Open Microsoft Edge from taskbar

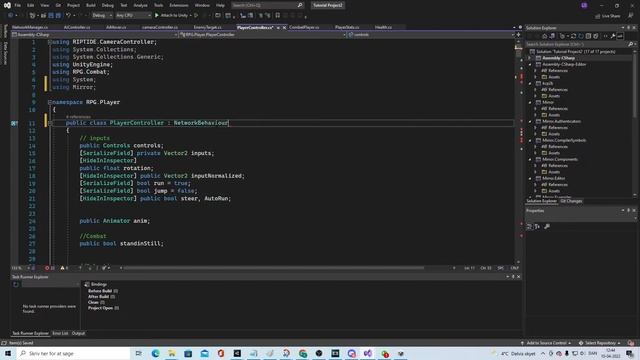tap(156, 353)
